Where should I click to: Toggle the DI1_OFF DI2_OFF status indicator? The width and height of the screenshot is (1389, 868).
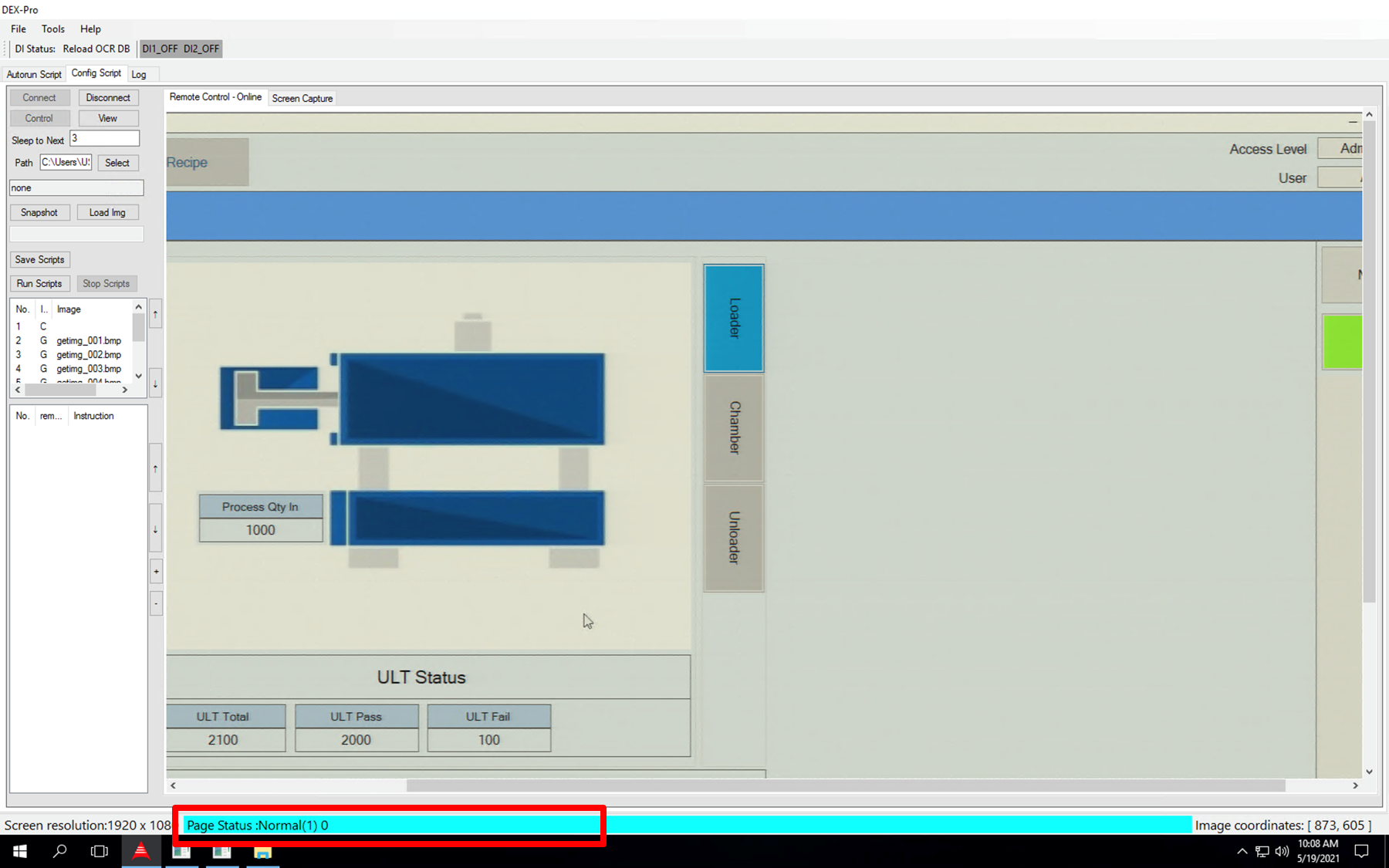pyautogui.click(x=181, y=49)
